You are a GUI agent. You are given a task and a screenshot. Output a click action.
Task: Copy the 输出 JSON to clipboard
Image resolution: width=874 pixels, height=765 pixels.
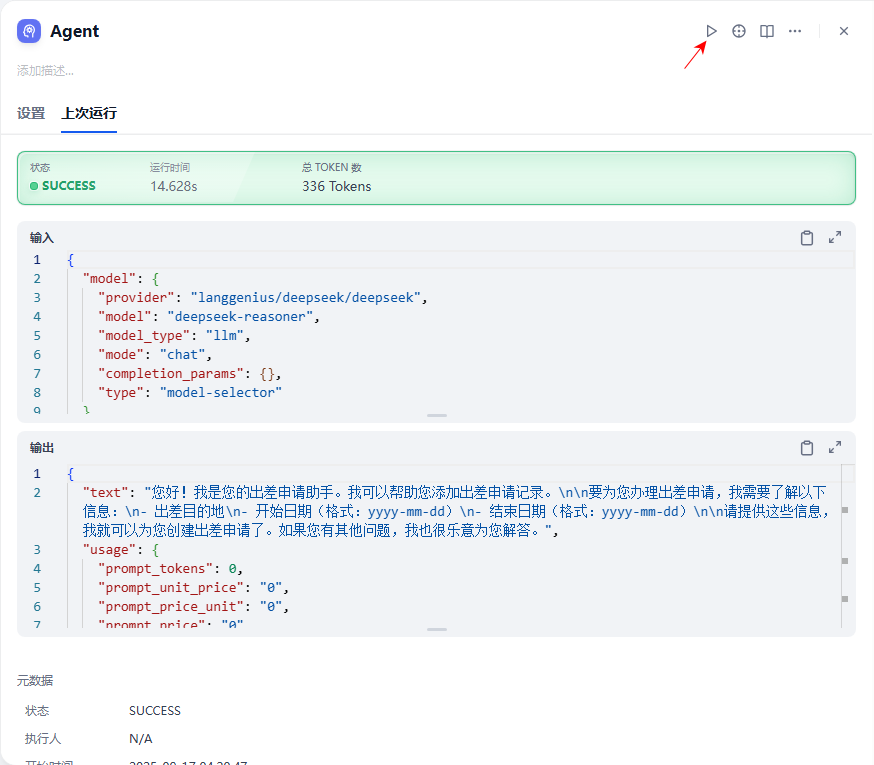pyautogui.click(x=807, y=448)
